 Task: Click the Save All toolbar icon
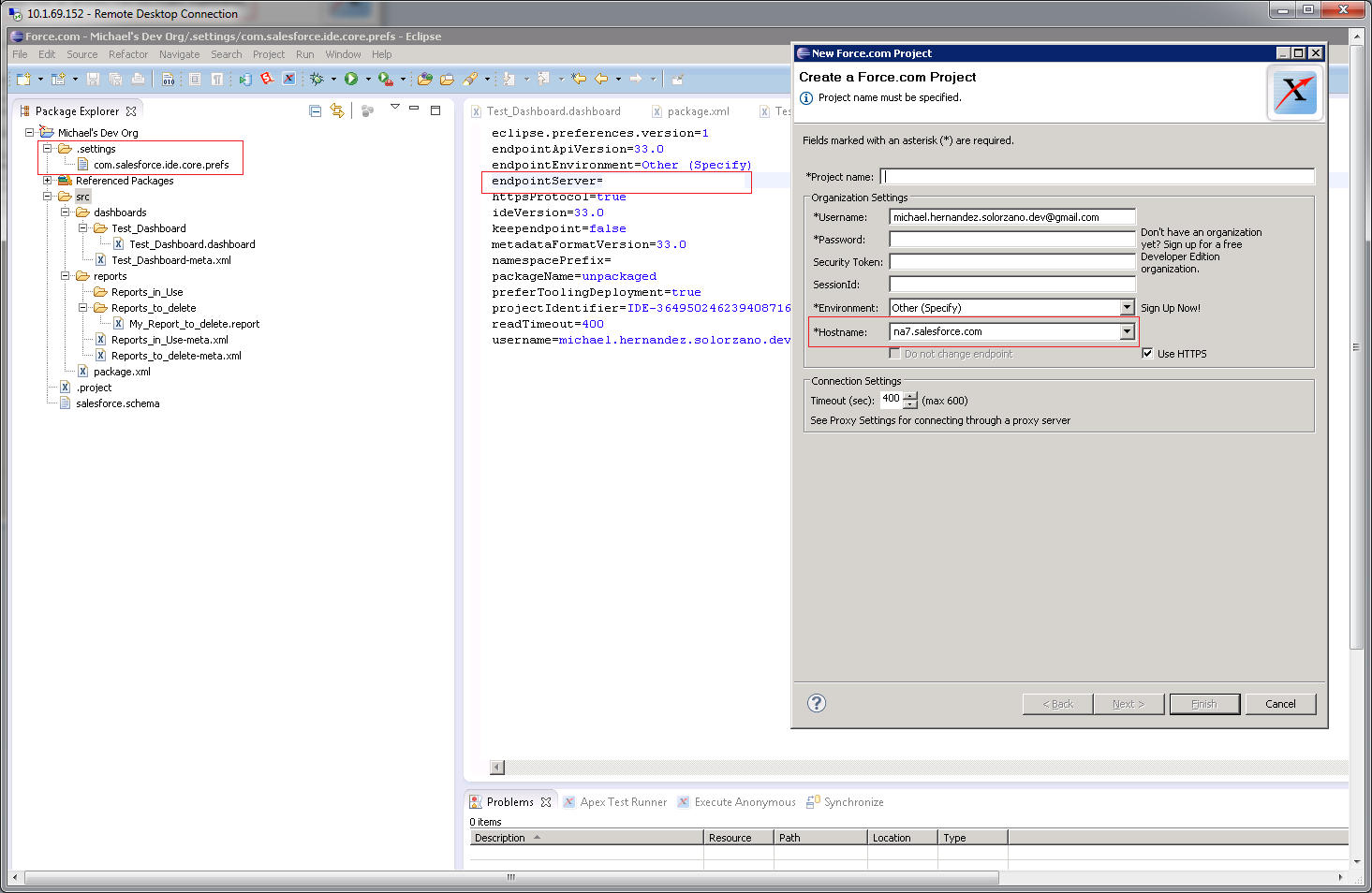pyautogui.click(x=115, y=80)
